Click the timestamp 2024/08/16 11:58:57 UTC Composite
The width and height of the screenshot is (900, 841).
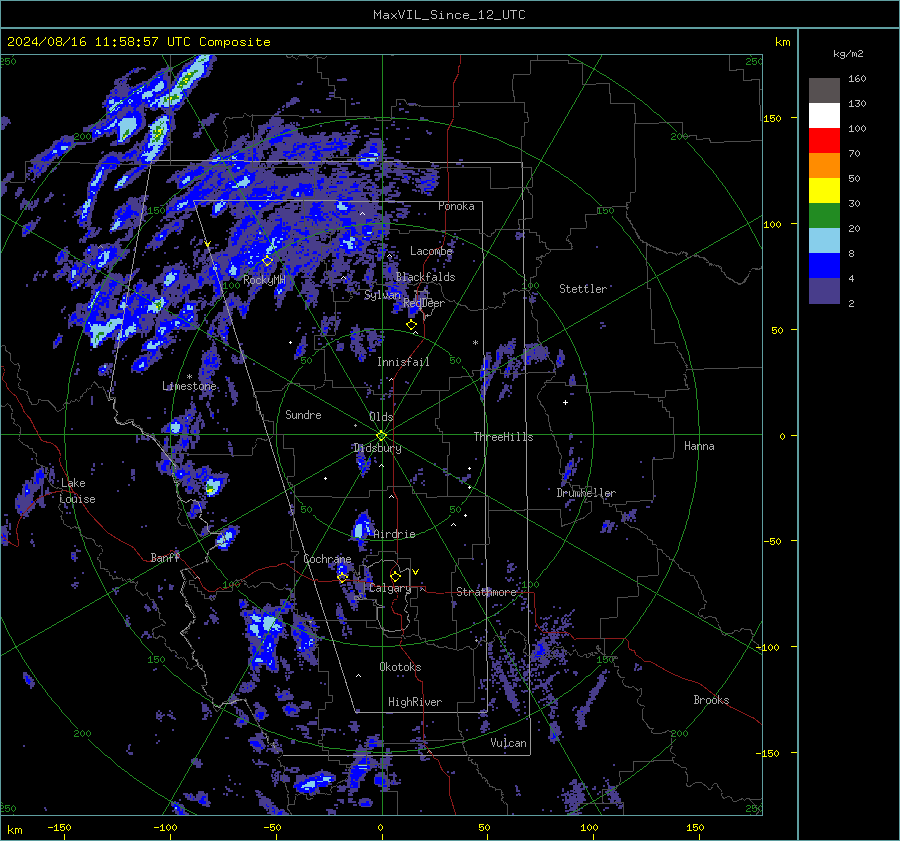point(138,42)
